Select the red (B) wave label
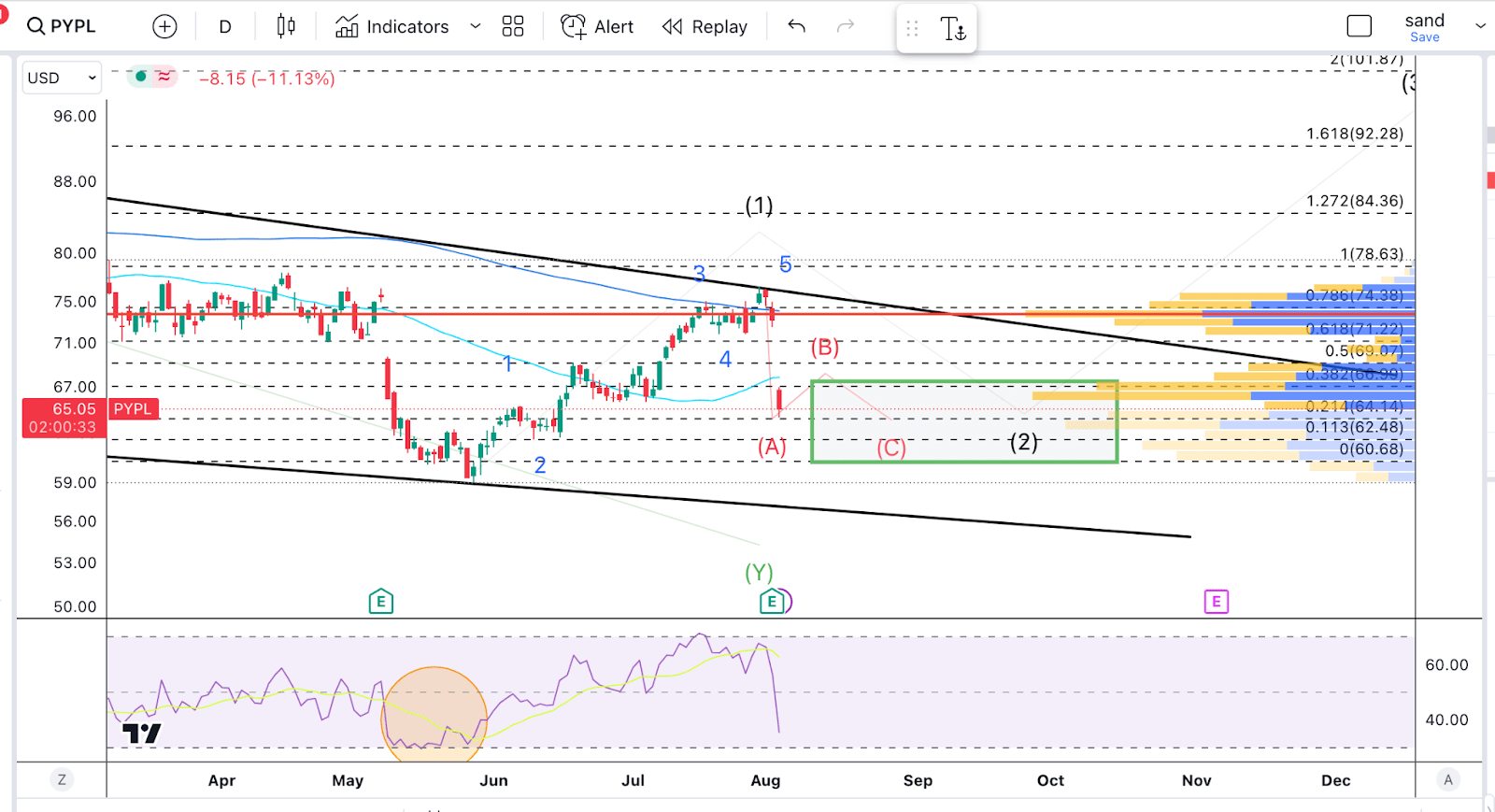1495x812 pixels. 824,349
